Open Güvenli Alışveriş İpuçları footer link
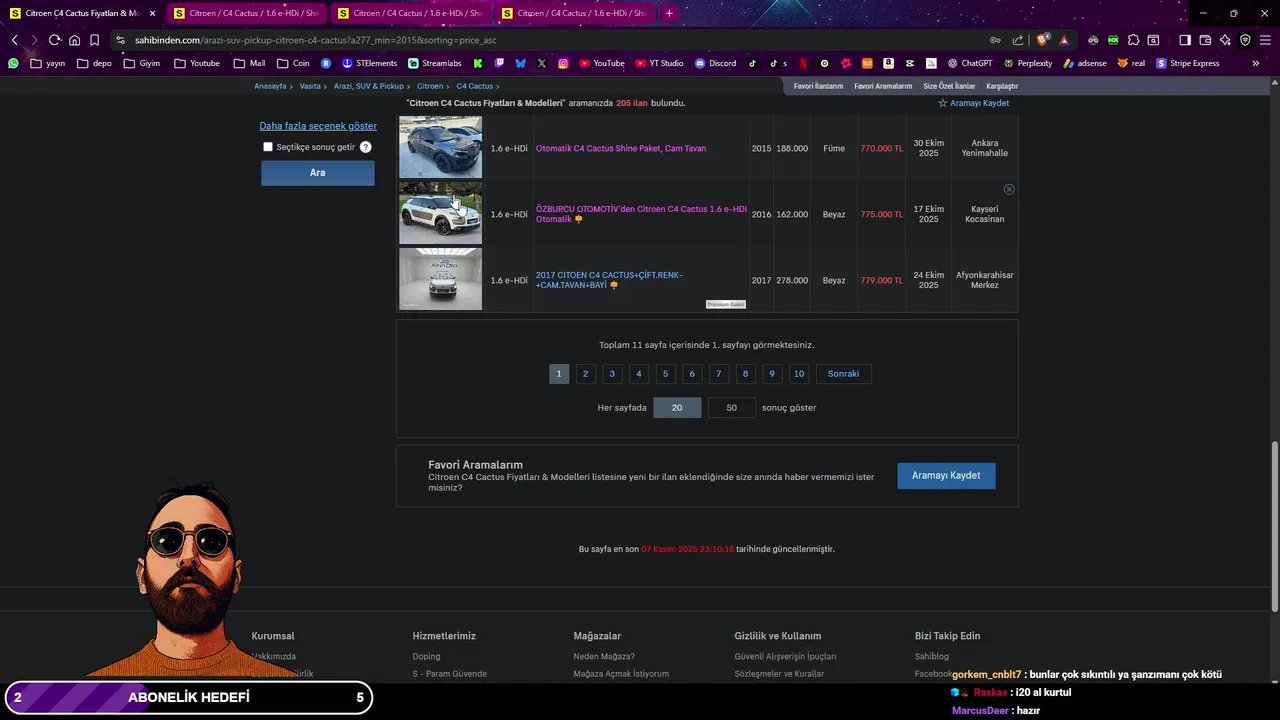Viewport: 1280px width, 720px height. pos(785,657)
